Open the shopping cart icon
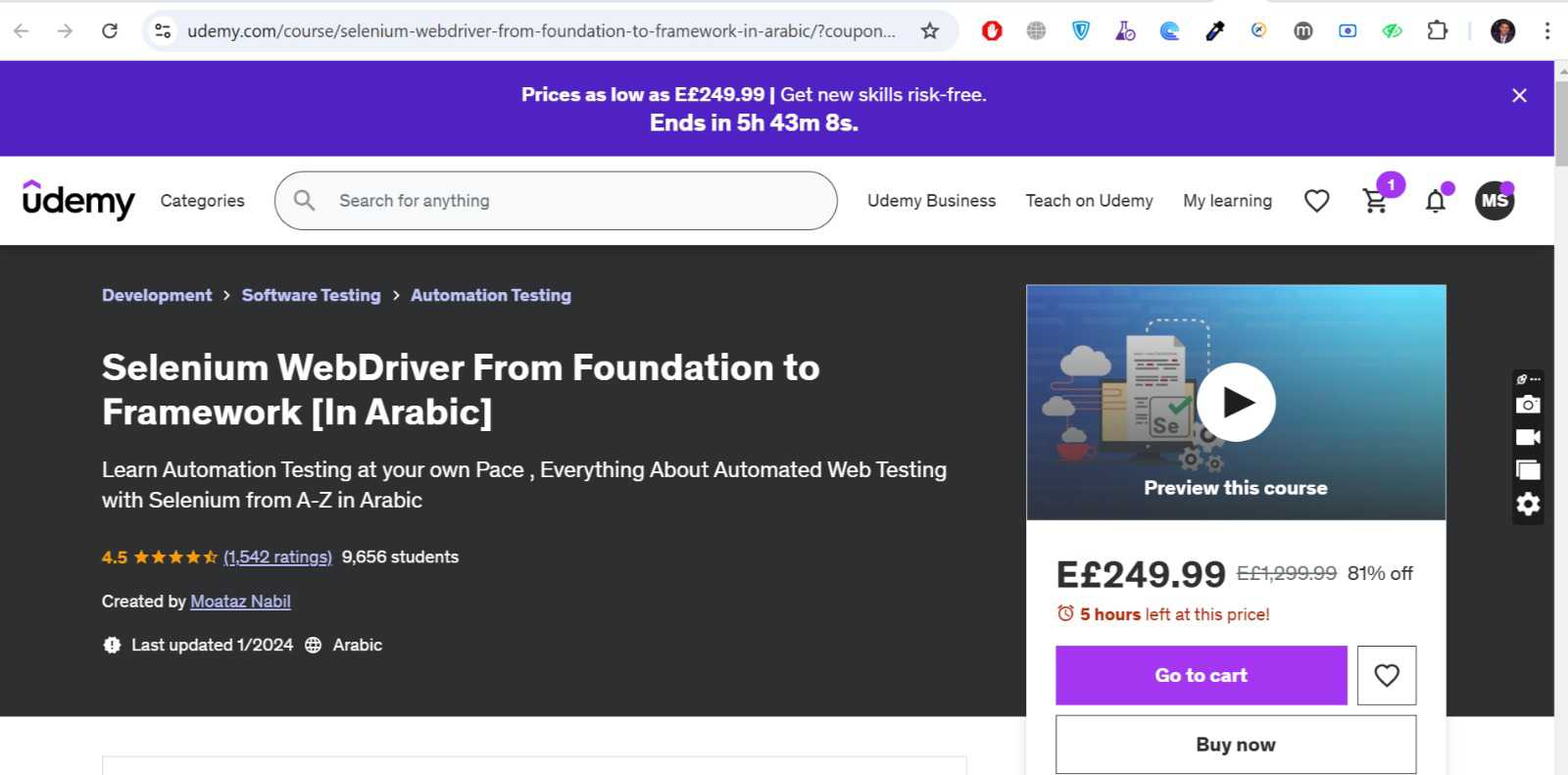Image resolution: width=1568 pixels, height=775 pixels. 1375,201
